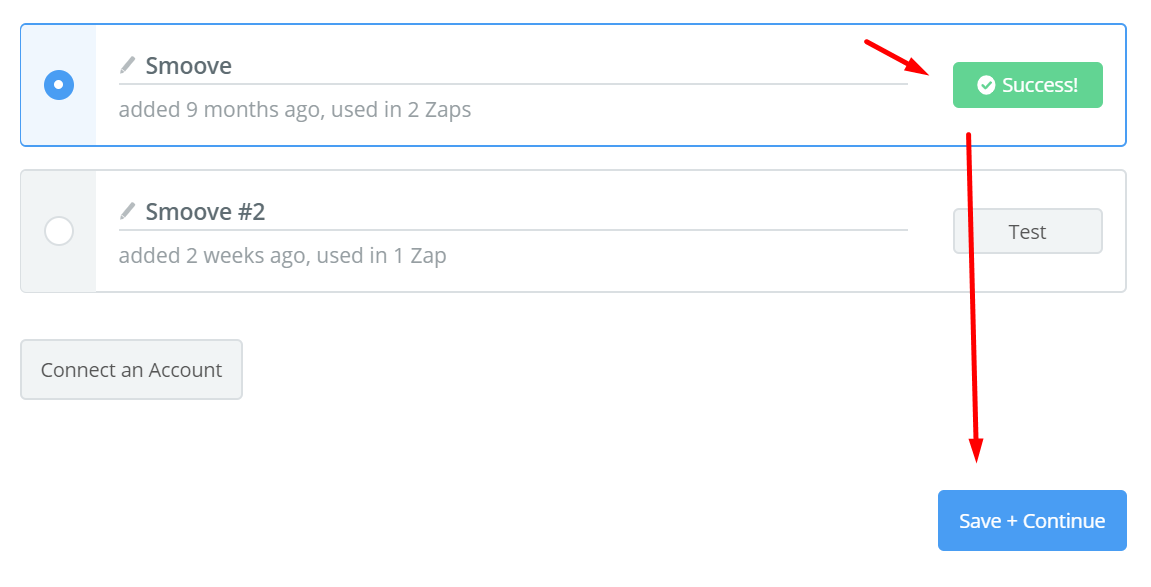Click Save + Continue
The width and height of the screenshot is (1151, 587).
[x=1032, y=520]
